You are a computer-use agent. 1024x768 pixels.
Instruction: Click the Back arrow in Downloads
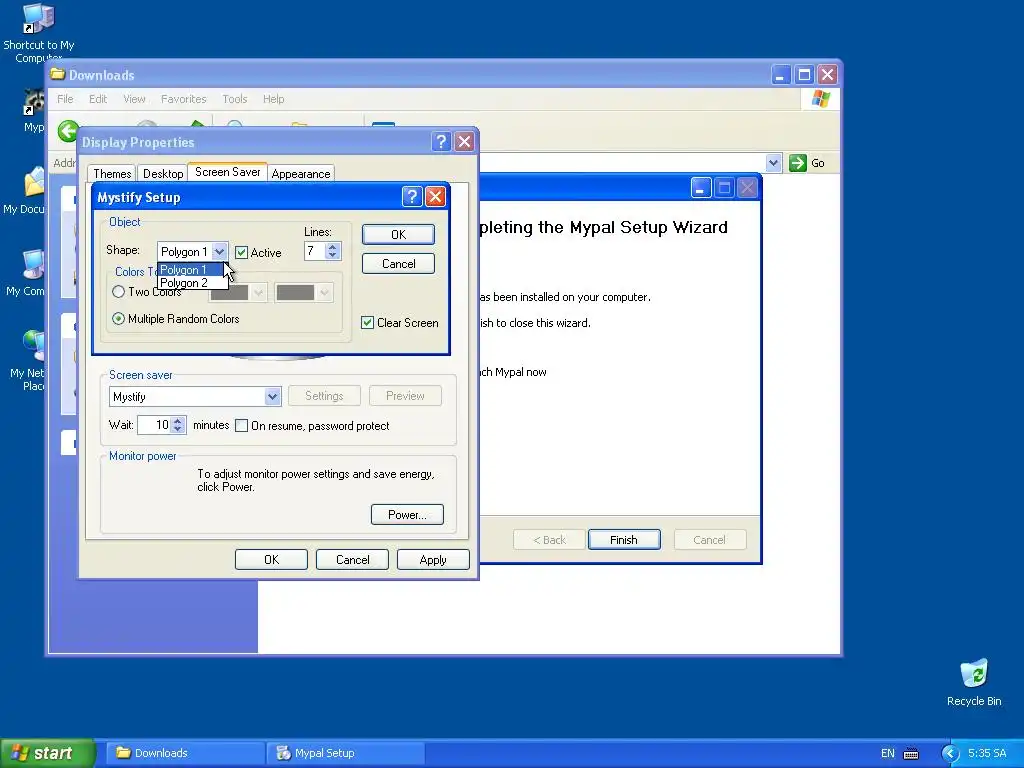(68, 131)
